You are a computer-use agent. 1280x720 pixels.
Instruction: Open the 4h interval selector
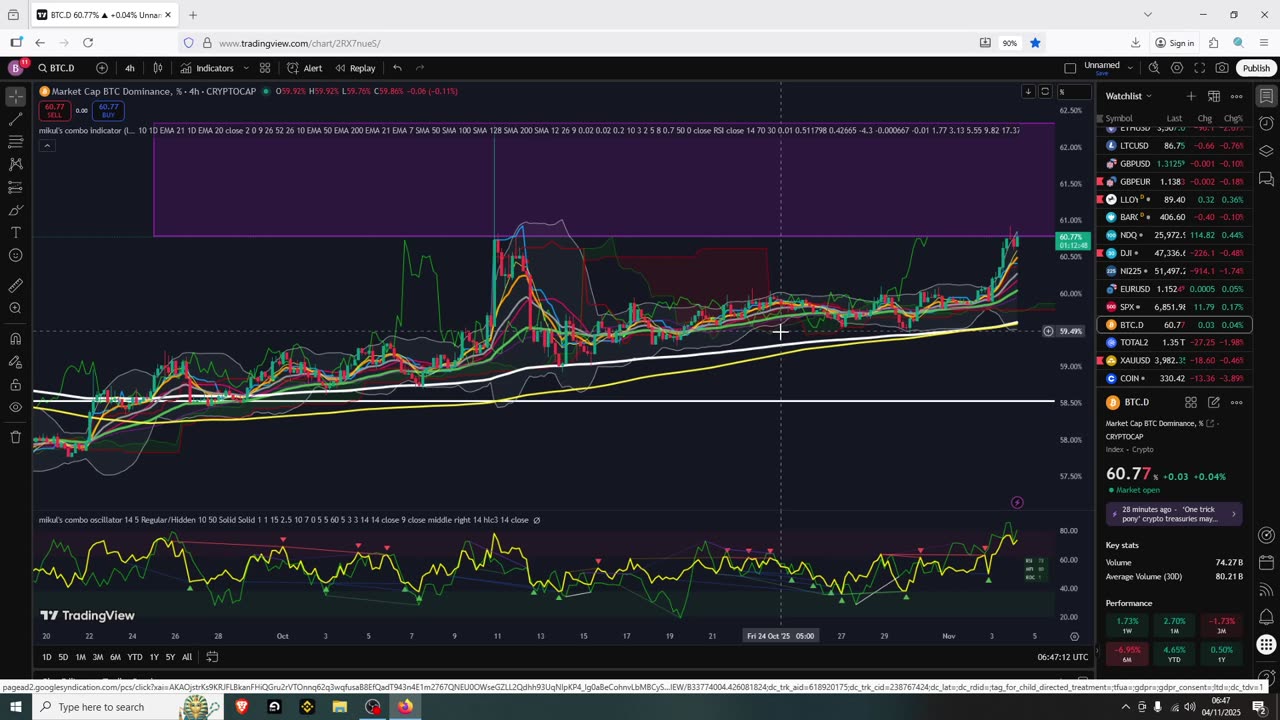(130, 68)
